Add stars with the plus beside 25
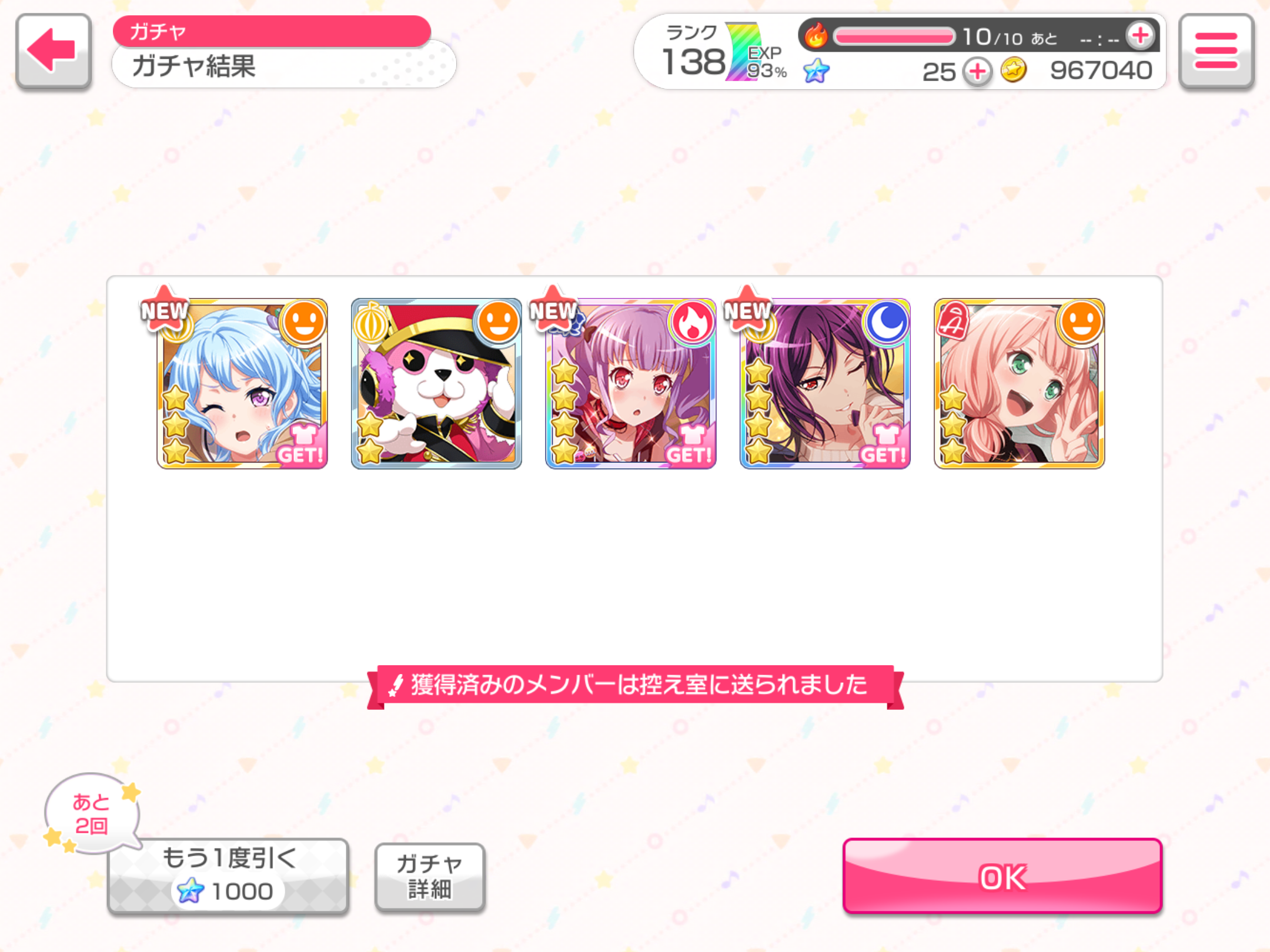Image resolution: width=1270 pixels, height=952 pixels. pos(977,73)
